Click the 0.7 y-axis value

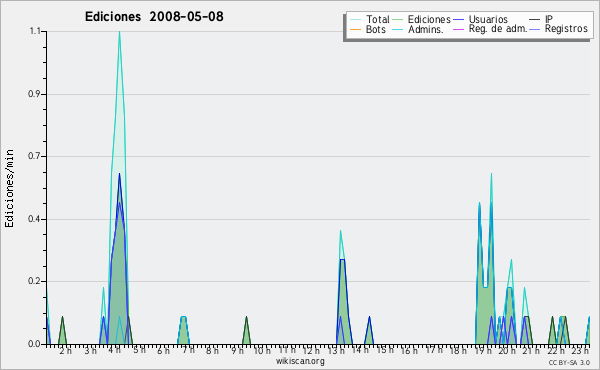(x=34, y=156)
